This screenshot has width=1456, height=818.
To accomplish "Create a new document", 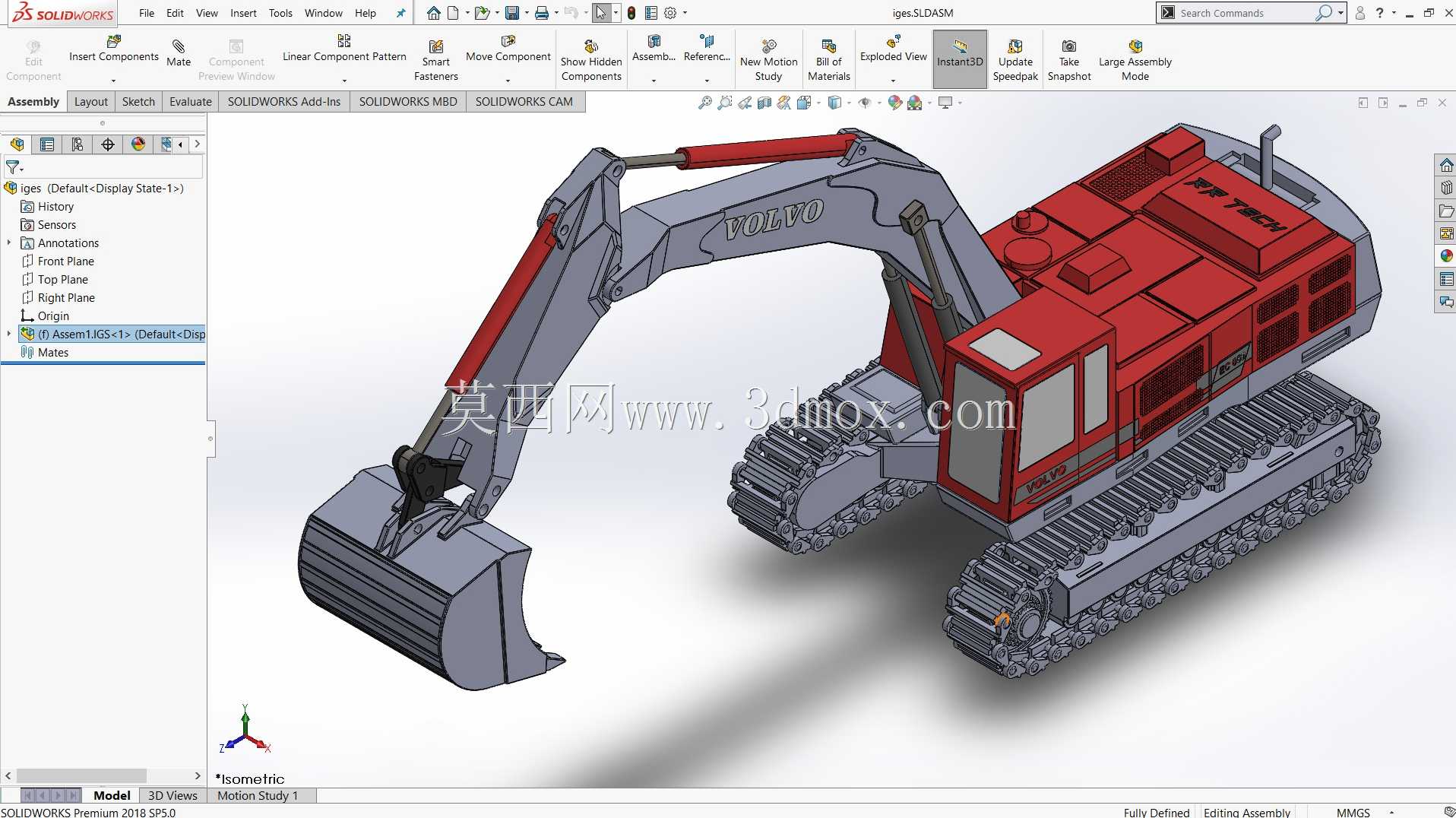I will 453,13.
